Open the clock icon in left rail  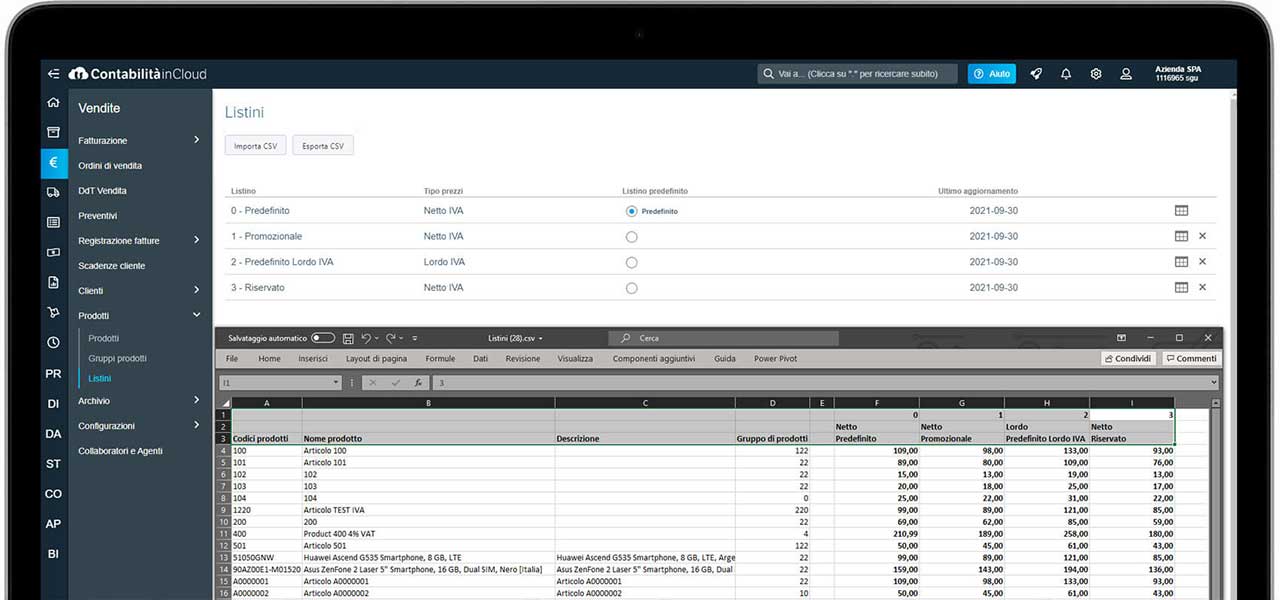[53, 342]
